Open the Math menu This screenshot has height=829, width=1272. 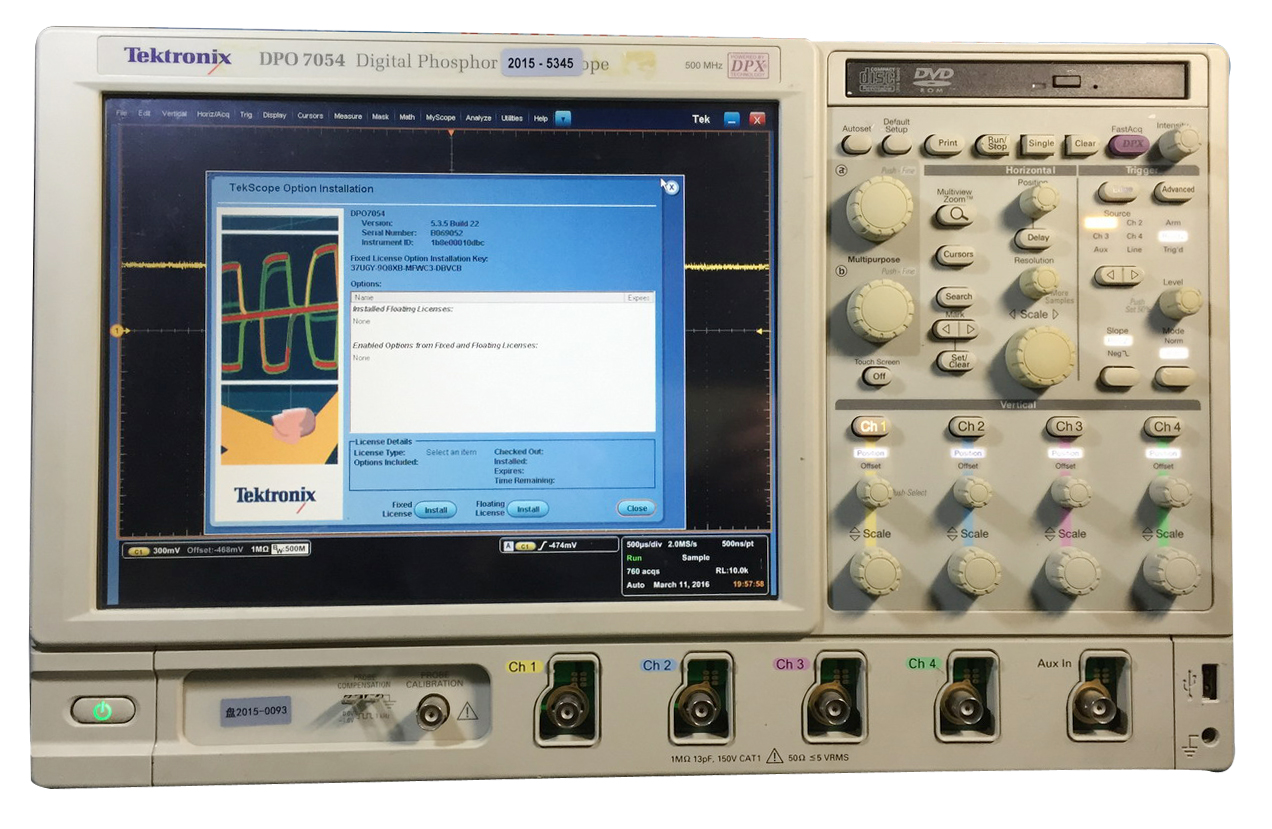[x=407, y=117]
